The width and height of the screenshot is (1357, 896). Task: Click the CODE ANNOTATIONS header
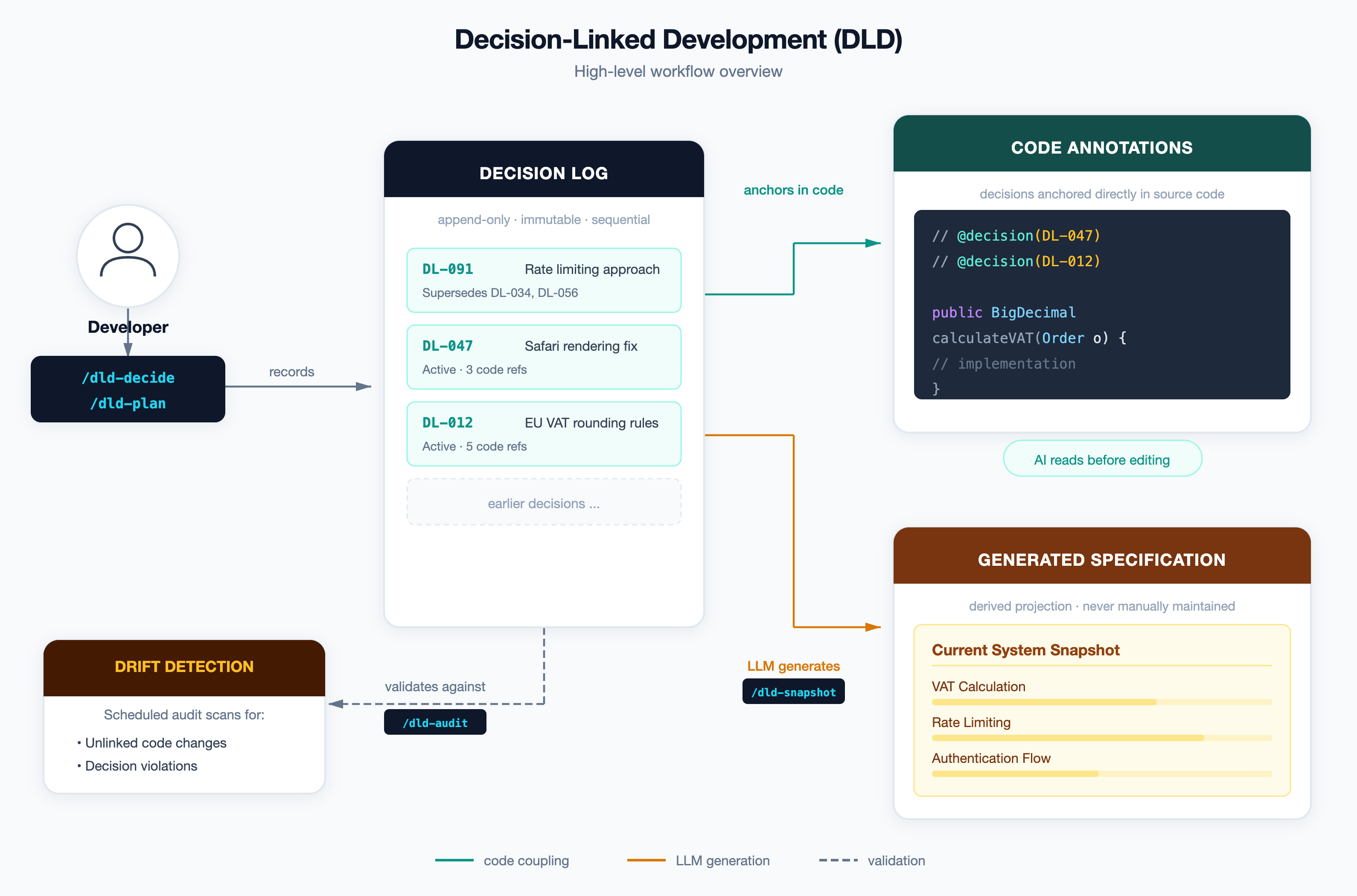click(x=1101, y=148)
